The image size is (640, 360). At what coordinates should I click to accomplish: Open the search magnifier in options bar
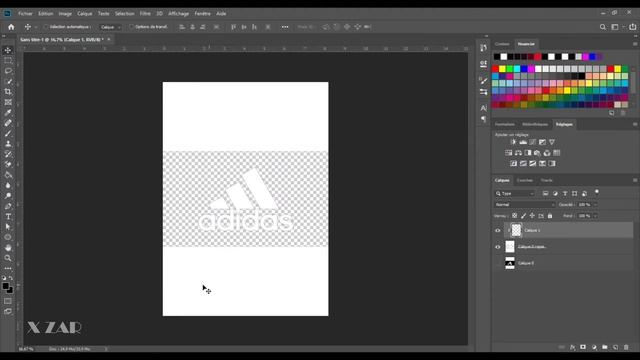point(603,27)
